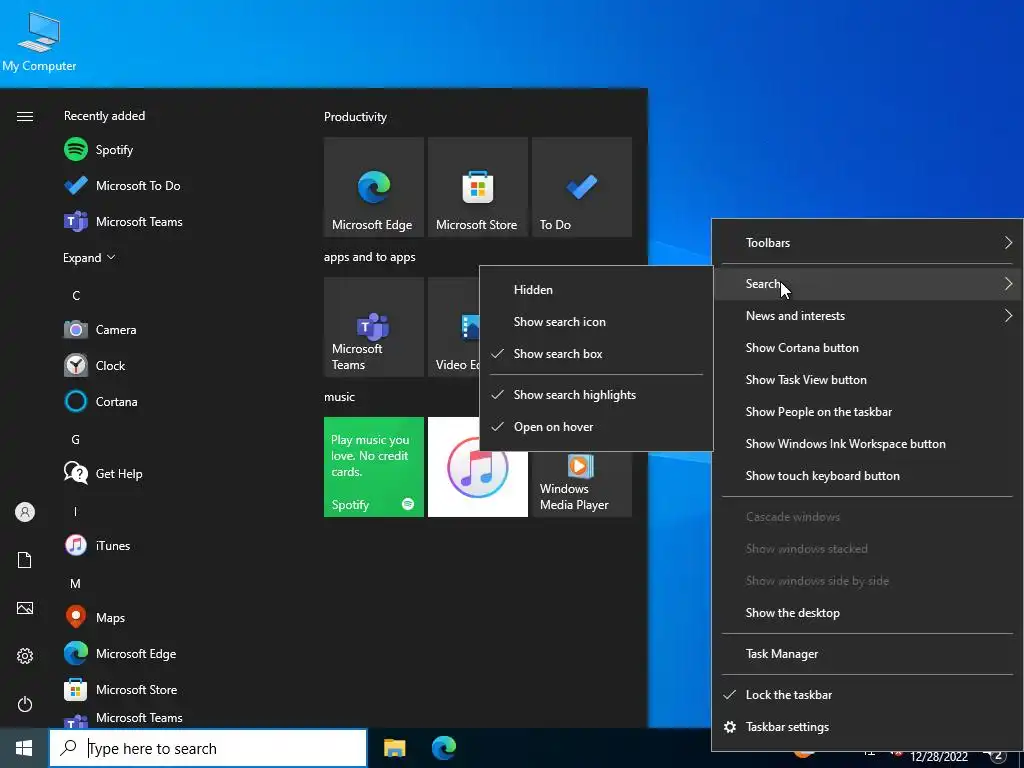1024x768 pixels.
Task: Open File Explorer from the taskbar
Action: [394, 748]
